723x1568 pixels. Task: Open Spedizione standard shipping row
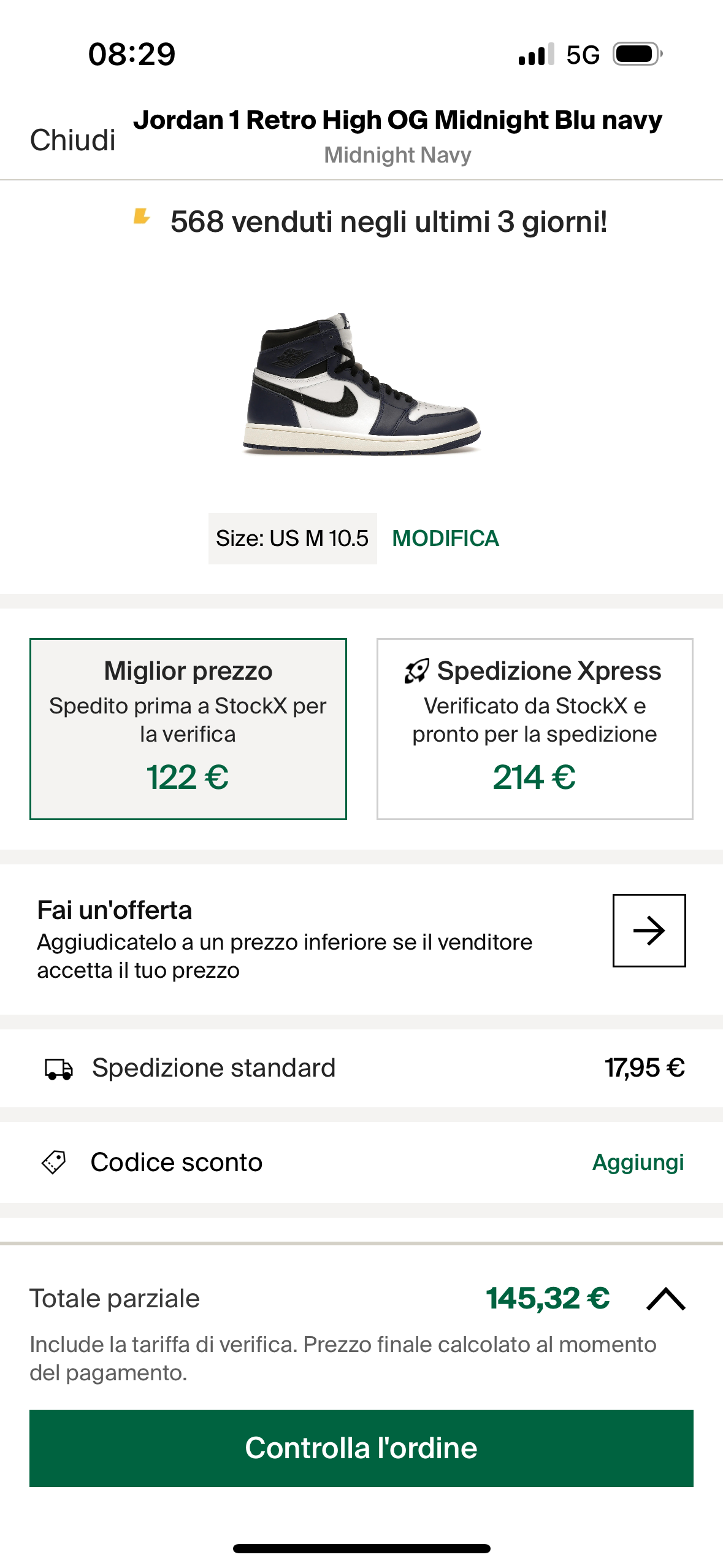point(362,1068)
